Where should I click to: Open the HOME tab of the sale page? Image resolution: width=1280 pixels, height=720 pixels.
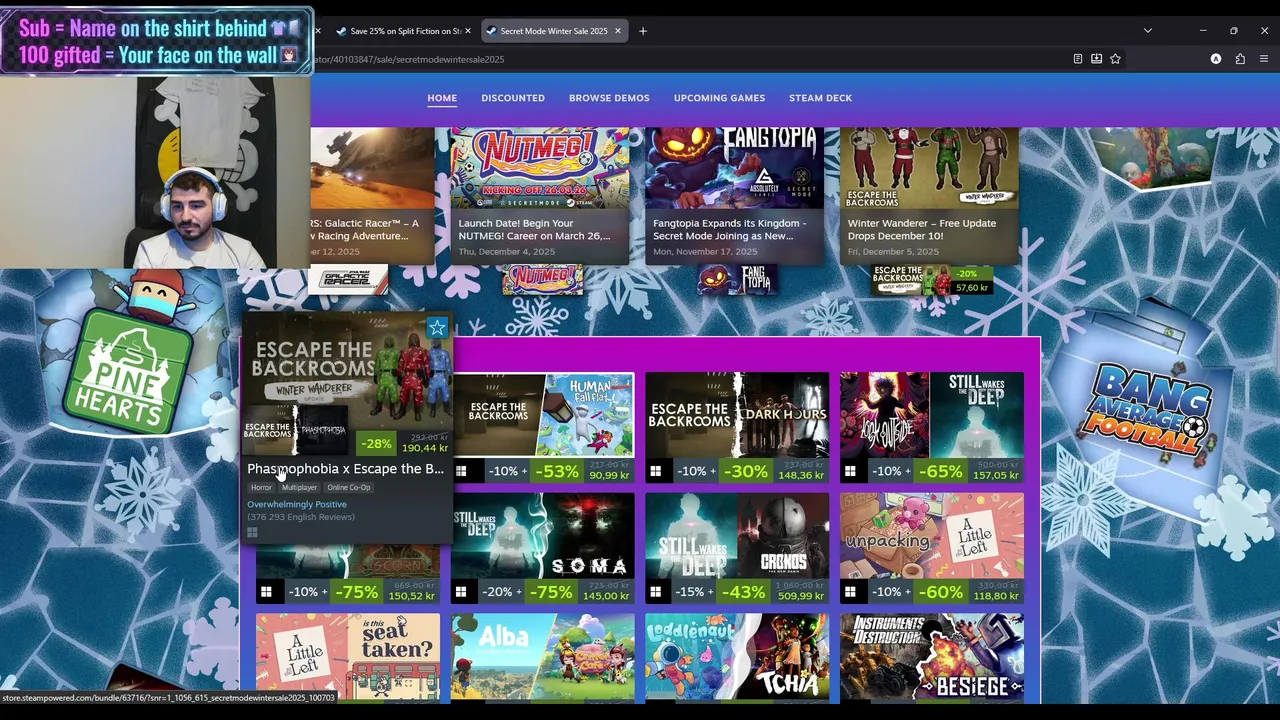click(x=442, y=98)
